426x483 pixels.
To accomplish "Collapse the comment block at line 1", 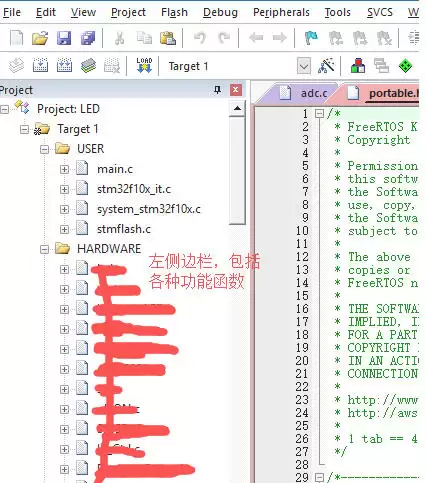I will 319,114.
